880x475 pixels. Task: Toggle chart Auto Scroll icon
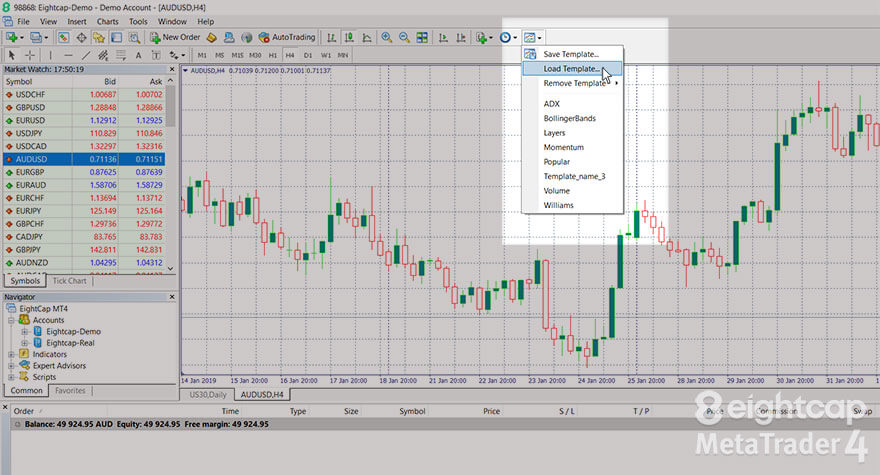[x=443, y=38]
